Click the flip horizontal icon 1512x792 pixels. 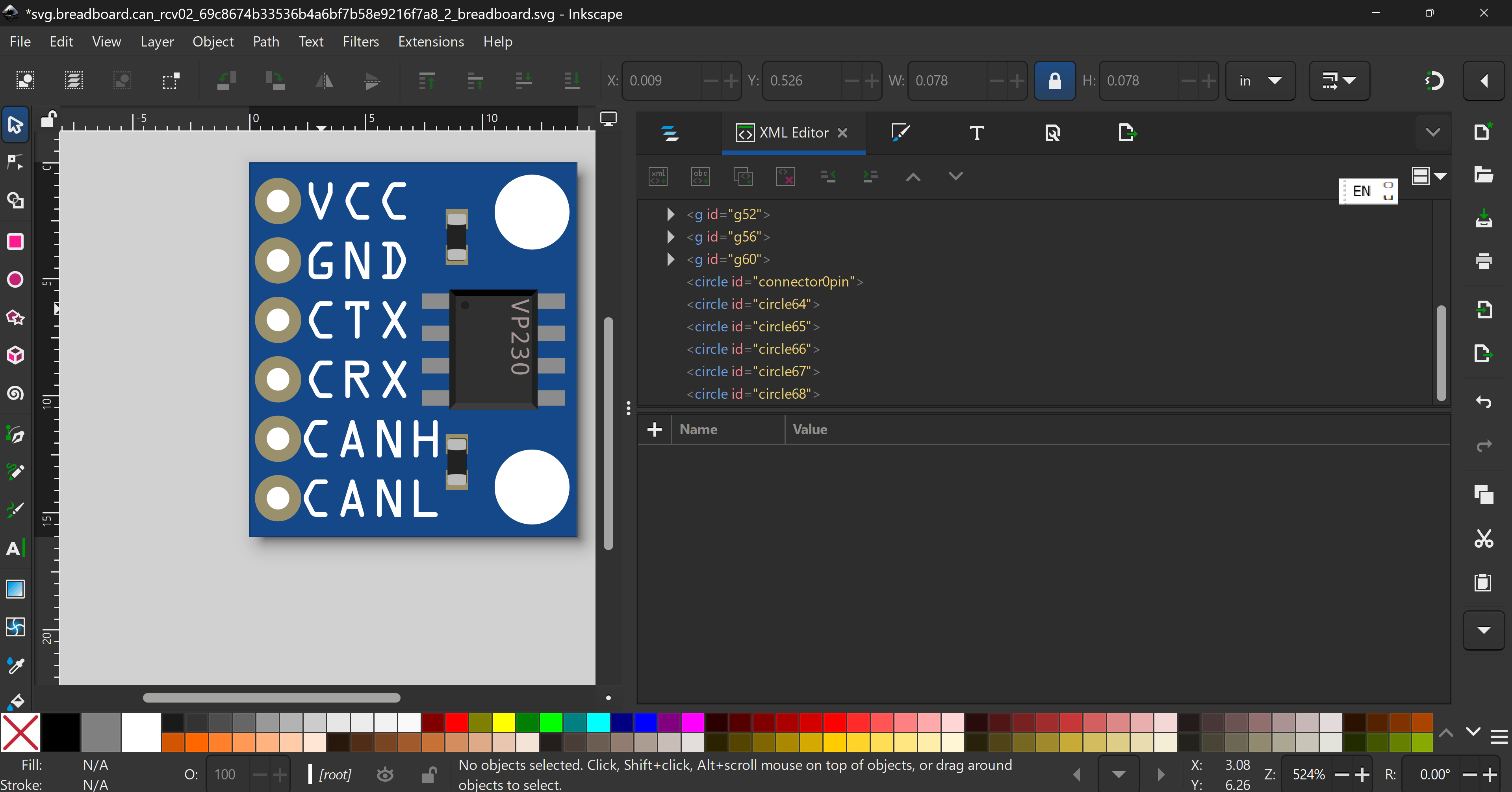click(324, 81)
